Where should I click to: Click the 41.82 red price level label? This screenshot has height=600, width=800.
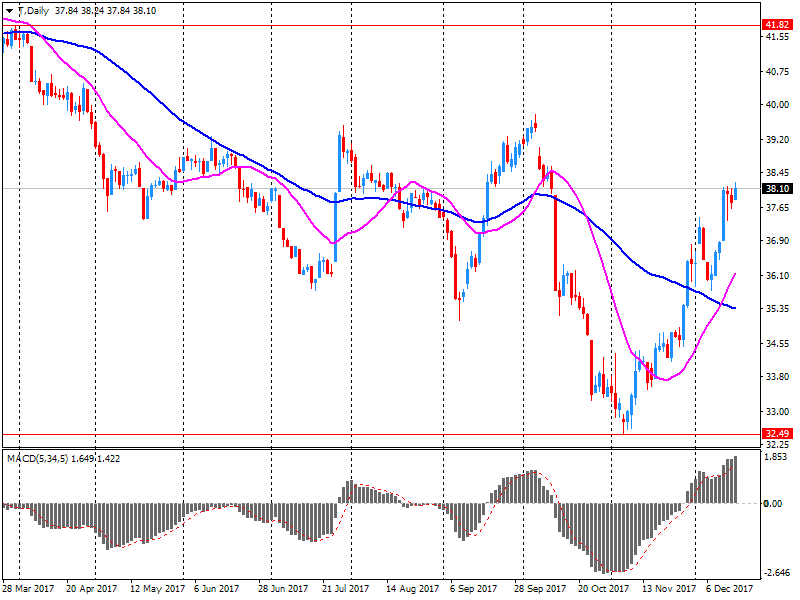click(x=777, y=25)
